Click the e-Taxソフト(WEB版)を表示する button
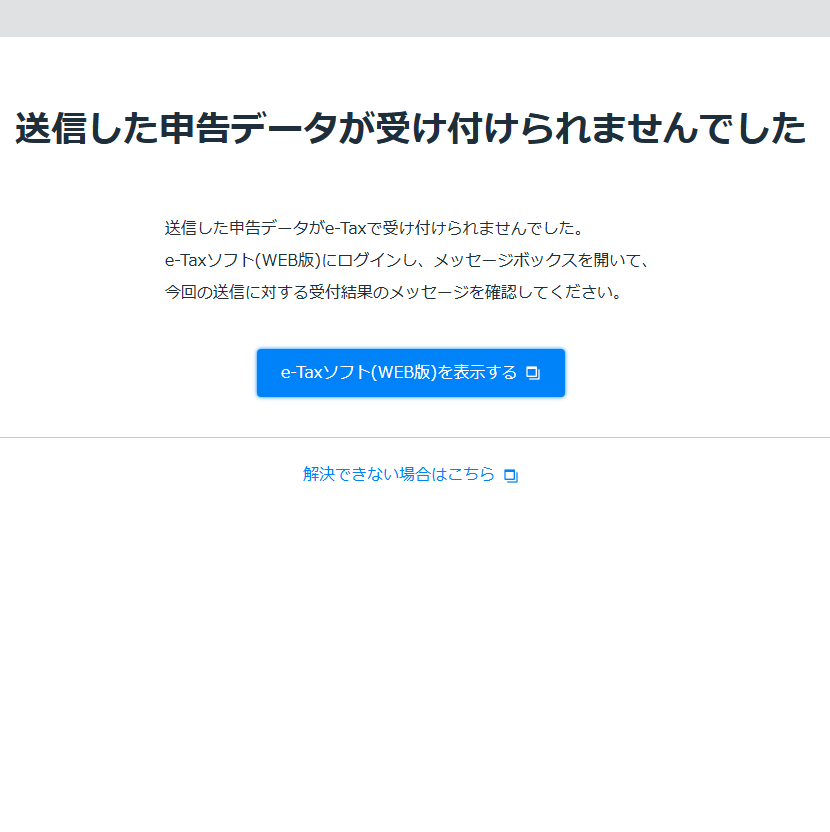Viewport: 830px width, 832px height. (410, 373)
